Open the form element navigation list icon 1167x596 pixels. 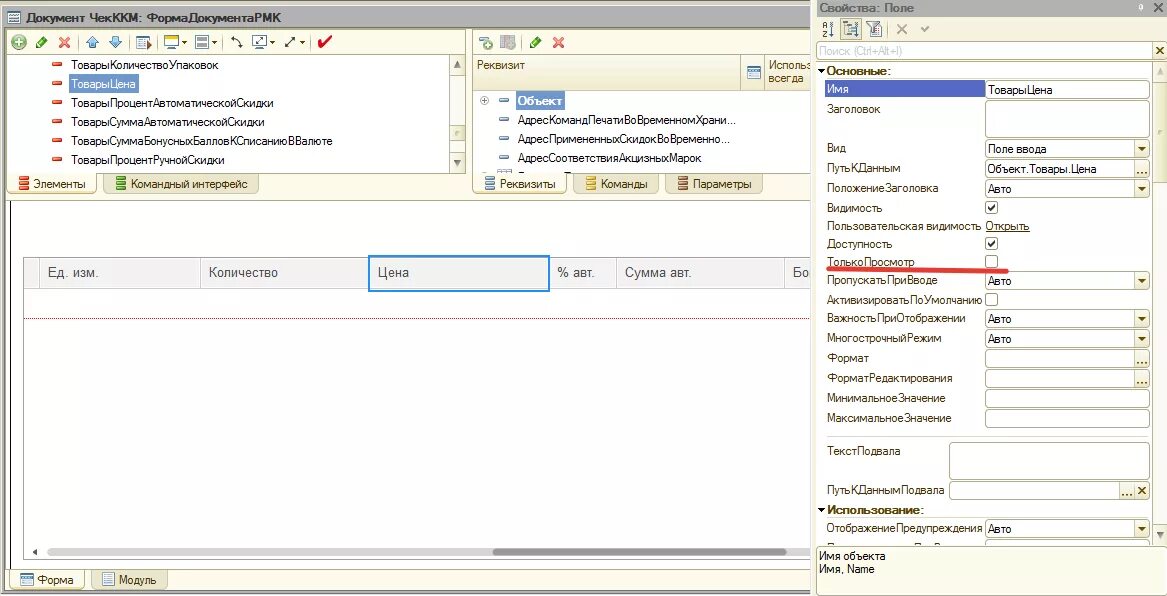tap(144, 42)
